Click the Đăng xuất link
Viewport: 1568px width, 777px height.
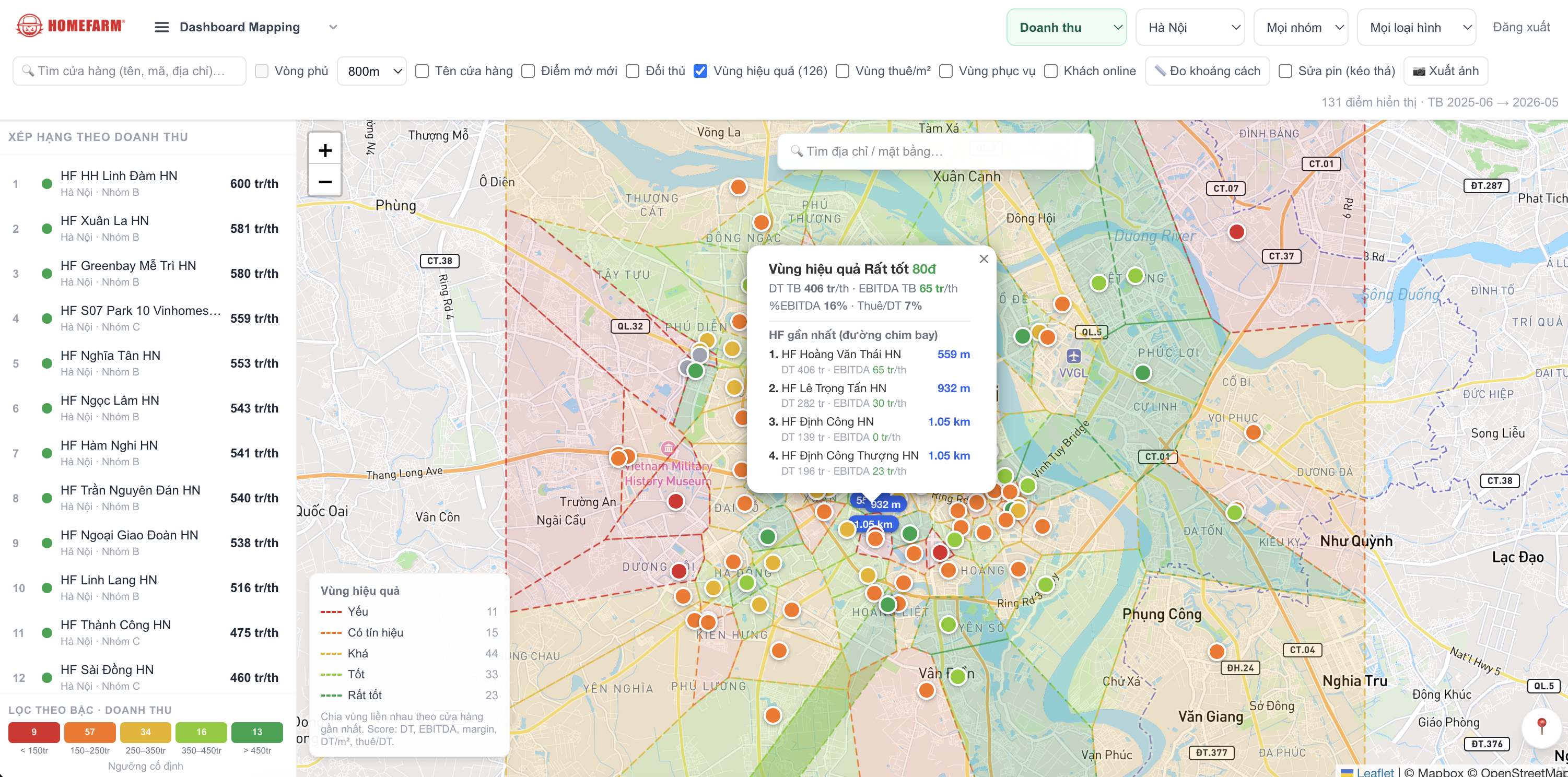[1521, 27]
